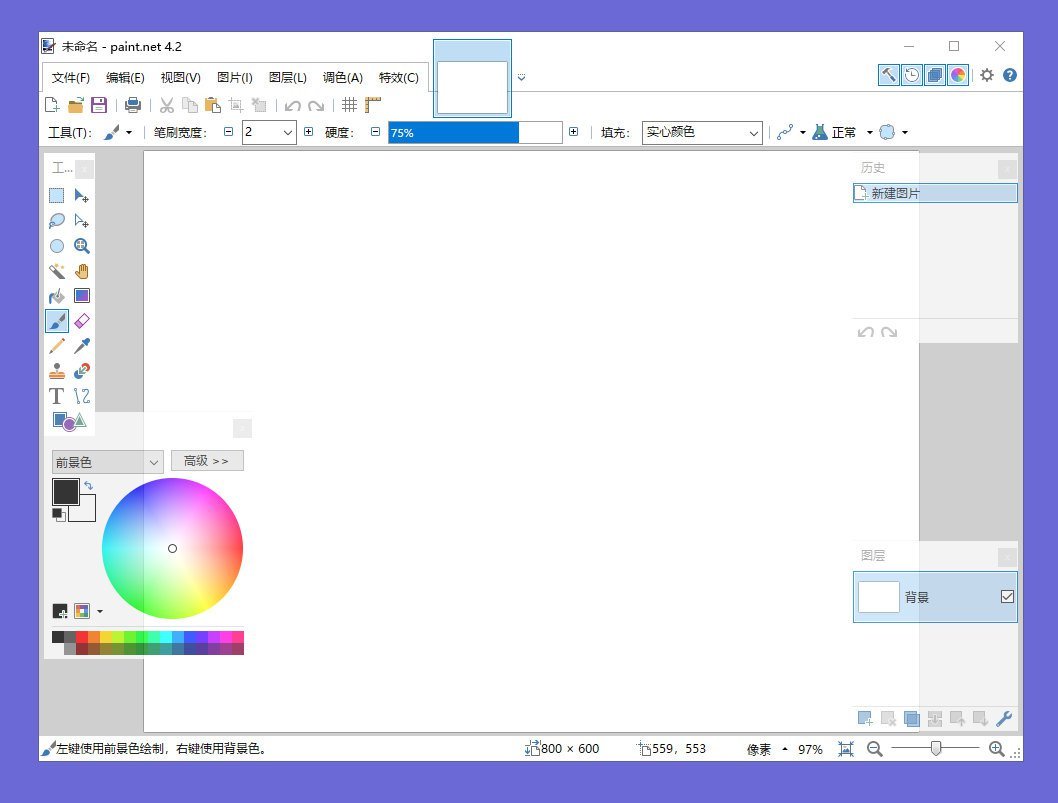The width and height of the screenshot is (1058, 803).
Task: Select the Text tool
Action: click(x=57, y=395)
